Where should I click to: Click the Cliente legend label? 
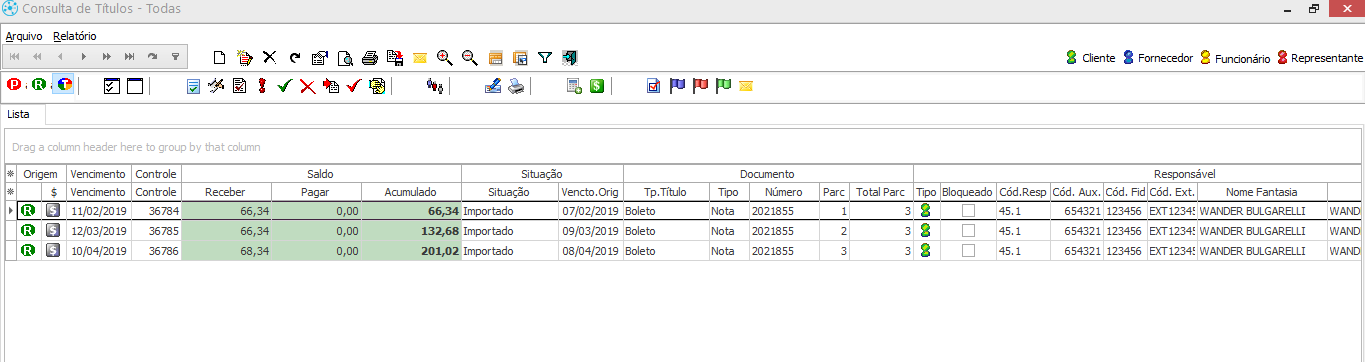coord(1098,58)
